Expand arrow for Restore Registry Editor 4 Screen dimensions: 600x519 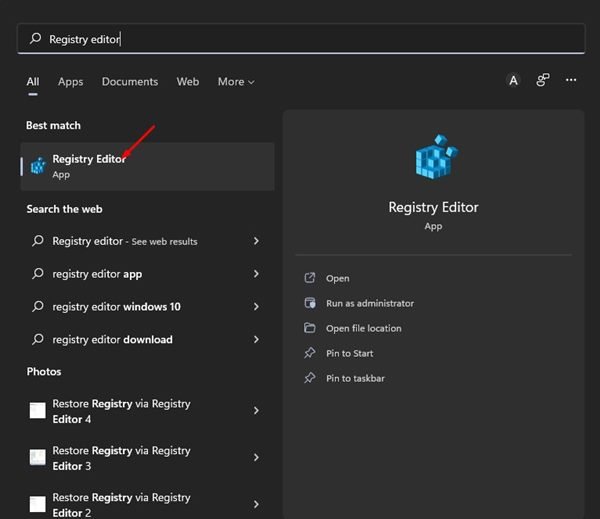pyautogui.click(x=256, y=411)
